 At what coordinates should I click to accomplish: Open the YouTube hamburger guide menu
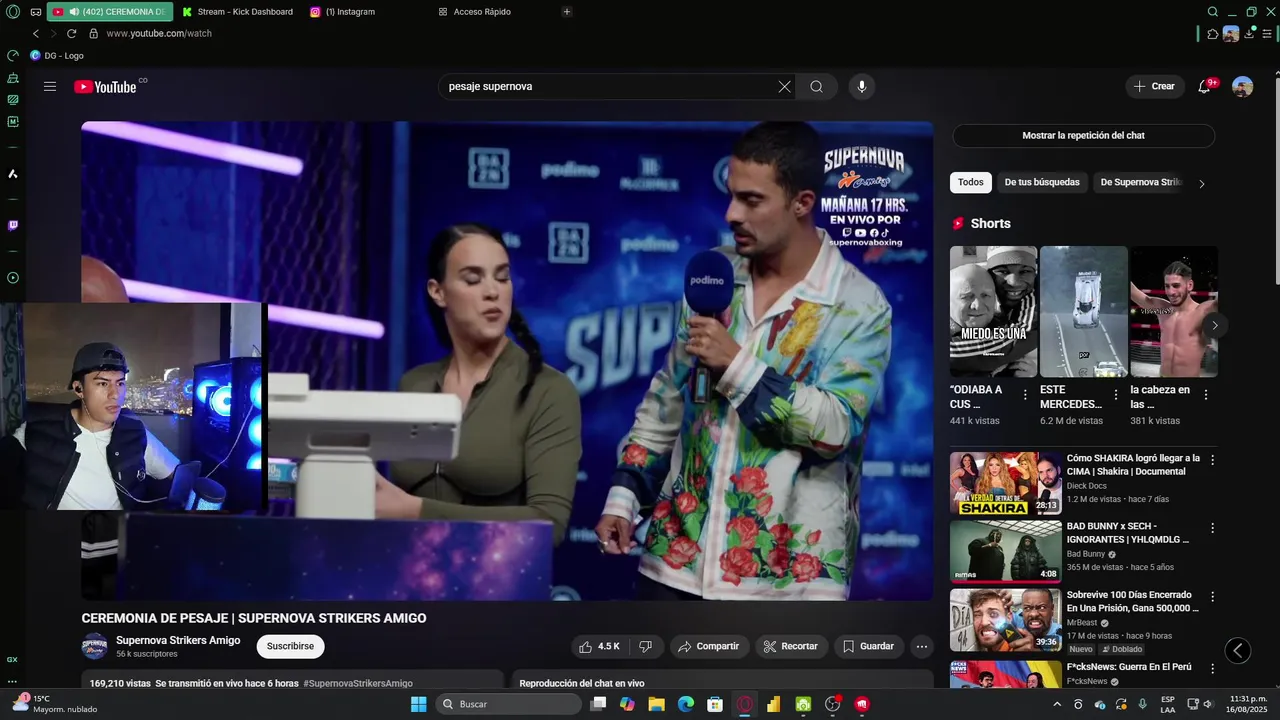pos(50,87)
